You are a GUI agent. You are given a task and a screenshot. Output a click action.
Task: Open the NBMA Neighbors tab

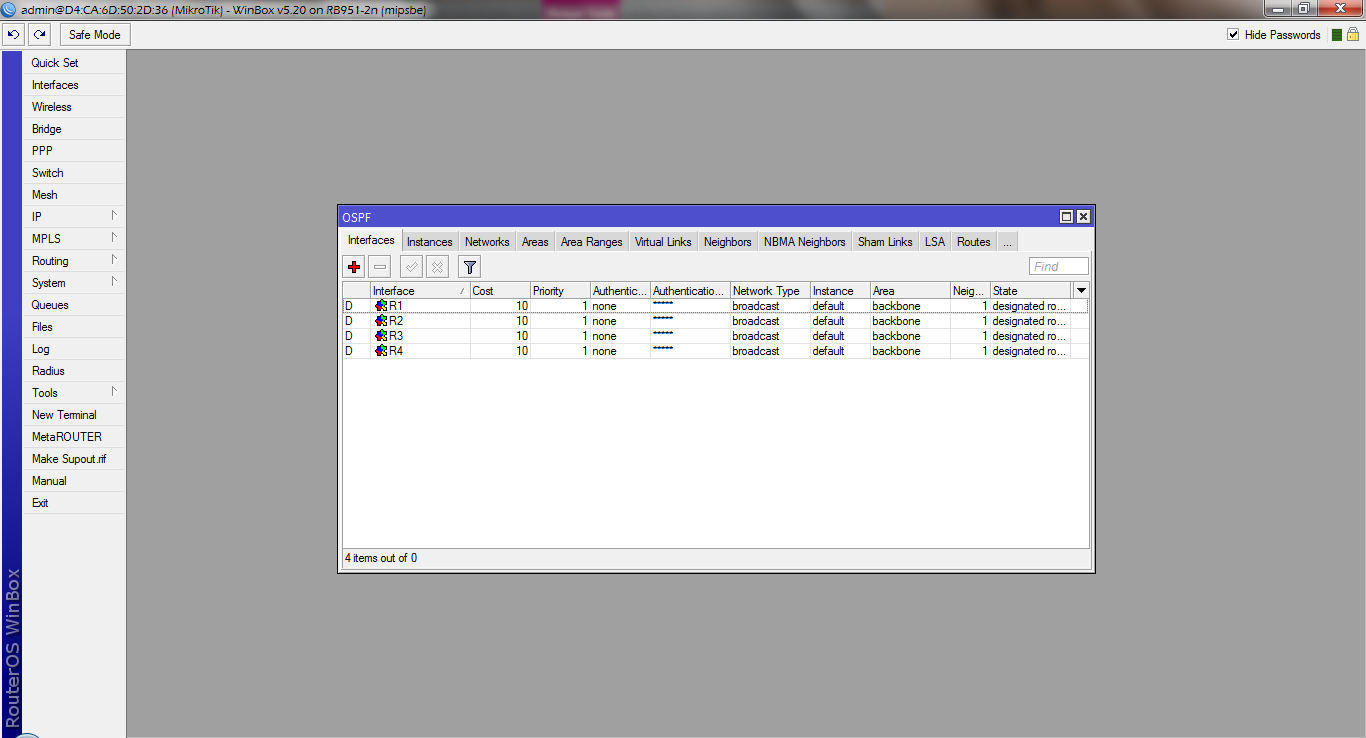(805, 242)
